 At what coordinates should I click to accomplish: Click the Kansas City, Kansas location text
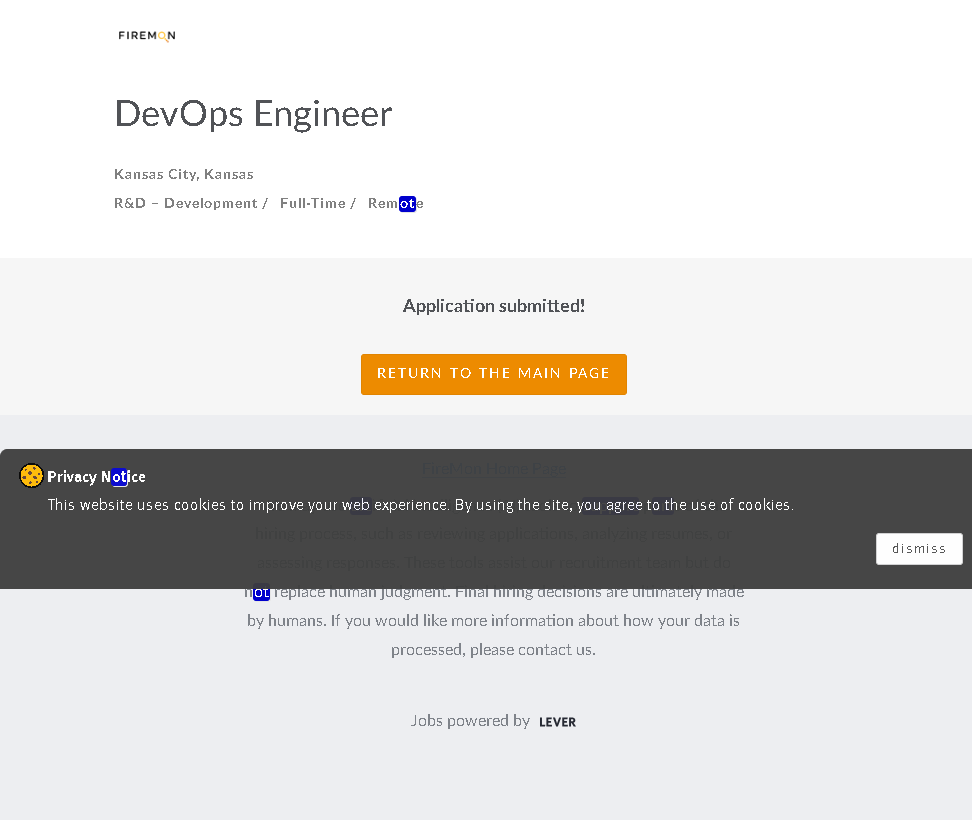(x=184, y=174)
